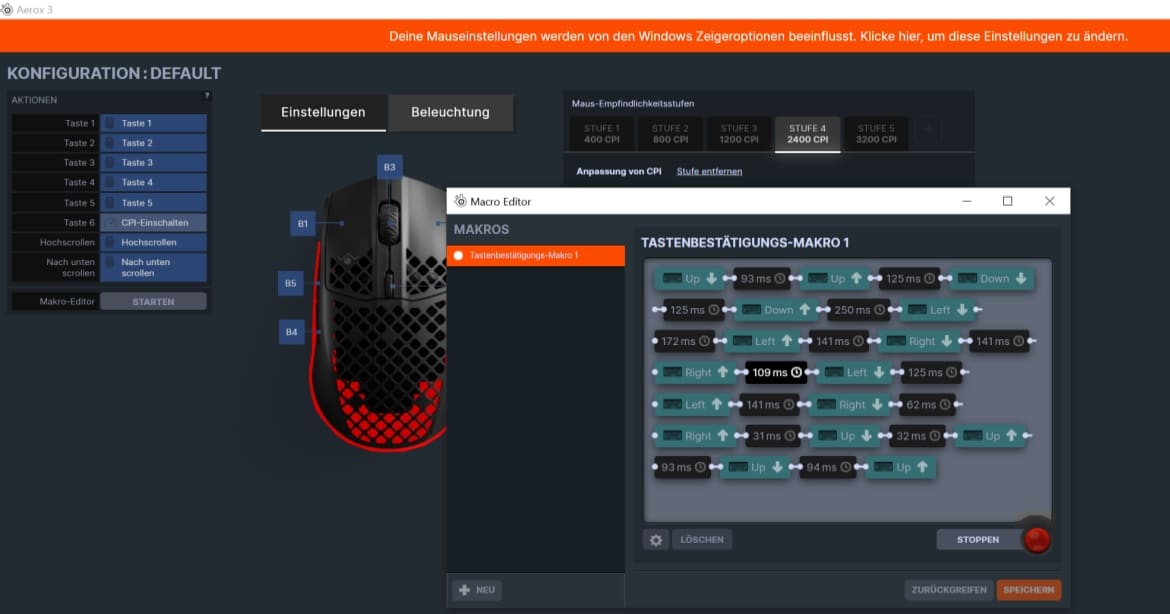Select the B3 scroll wheel marker
Screen dimensions: 1170x614
coord(390,167)
